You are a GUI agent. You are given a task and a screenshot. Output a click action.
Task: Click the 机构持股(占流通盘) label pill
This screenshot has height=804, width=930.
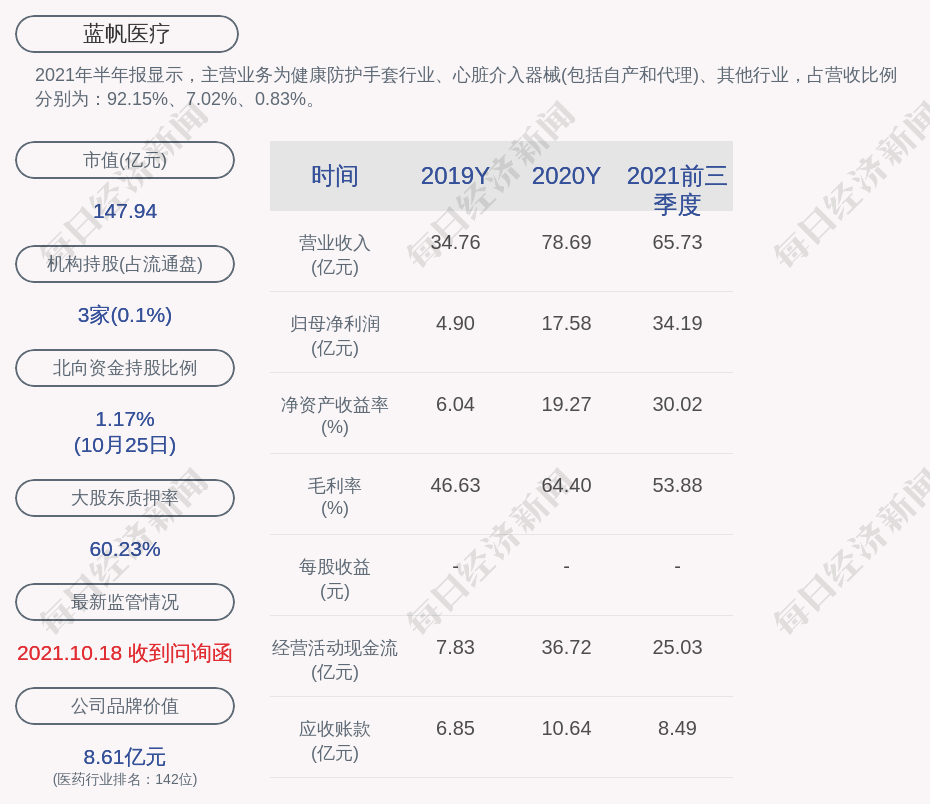125,264
